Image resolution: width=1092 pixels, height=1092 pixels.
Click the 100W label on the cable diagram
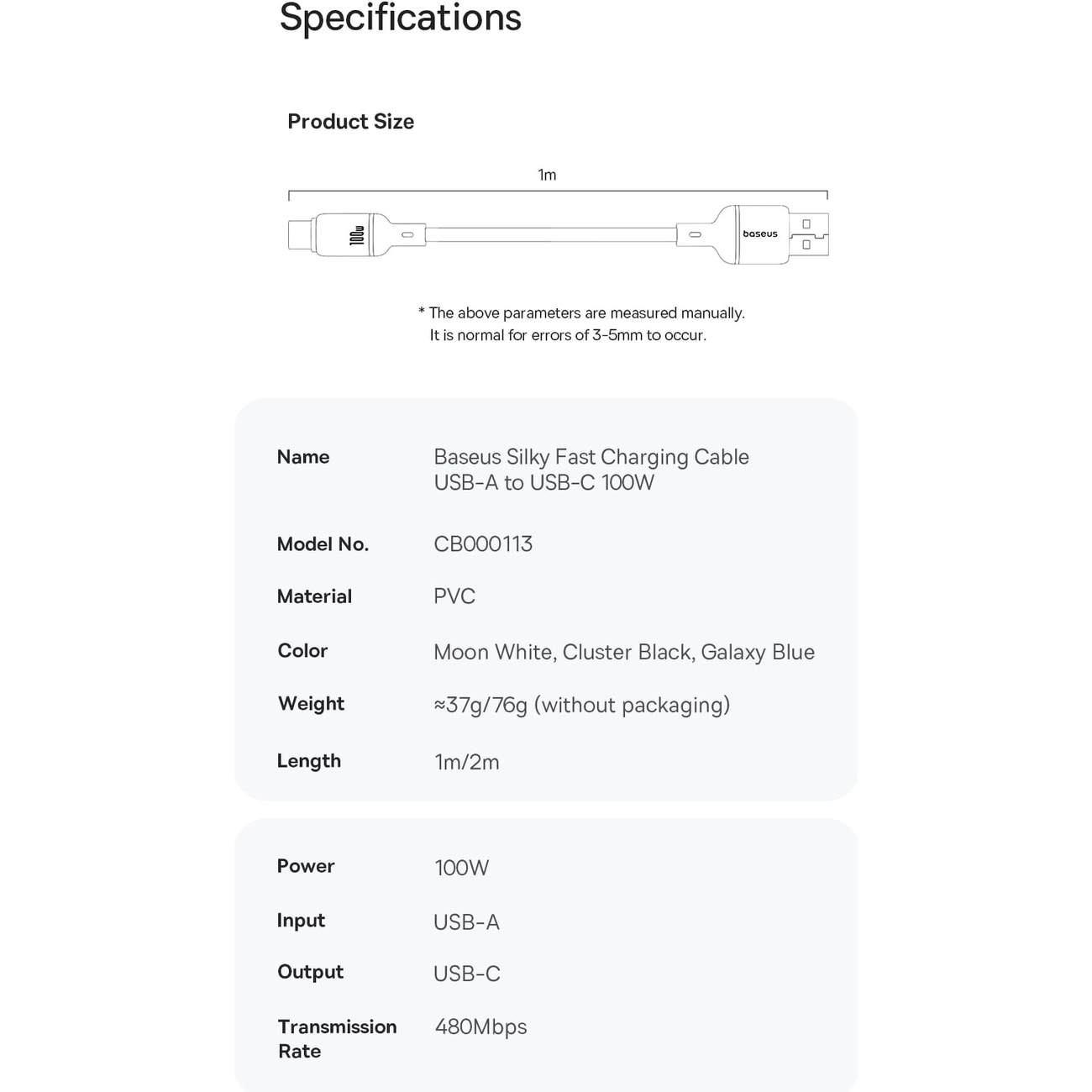click(357, 235)
